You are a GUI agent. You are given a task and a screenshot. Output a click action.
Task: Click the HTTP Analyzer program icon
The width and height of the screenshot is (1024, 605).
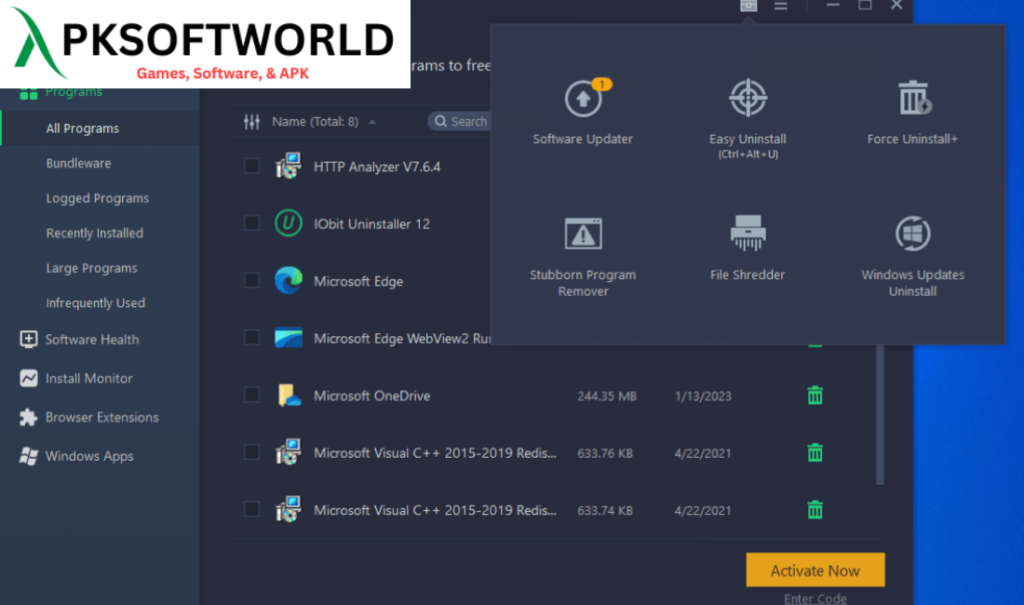coord(288,166)
